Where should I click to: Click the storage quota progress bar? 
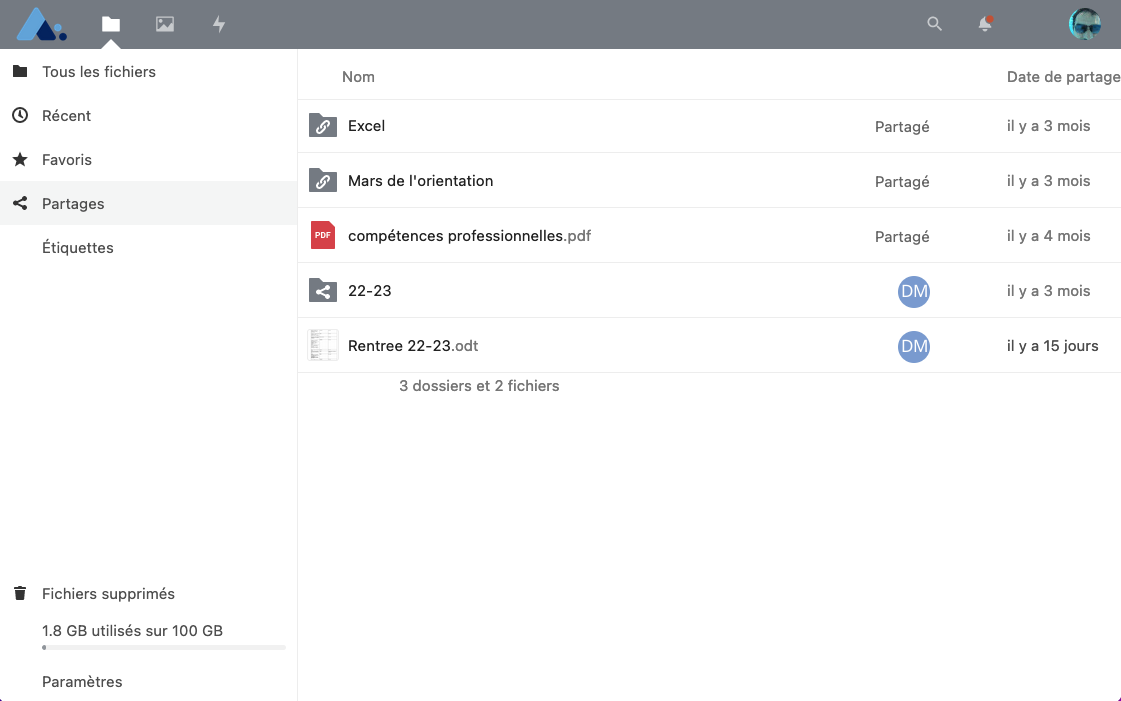pos(164,647)
